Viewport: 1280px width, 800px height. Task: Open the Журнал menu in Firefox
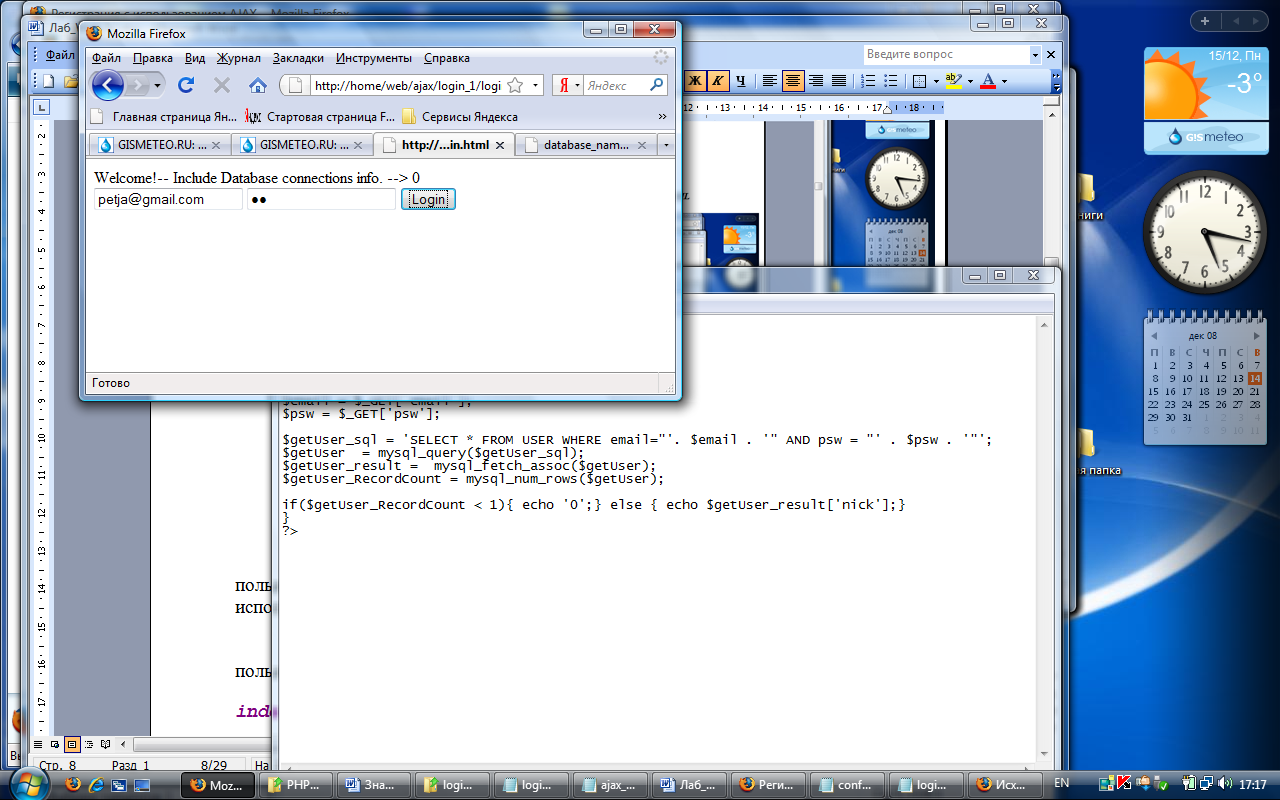point(239,58)
